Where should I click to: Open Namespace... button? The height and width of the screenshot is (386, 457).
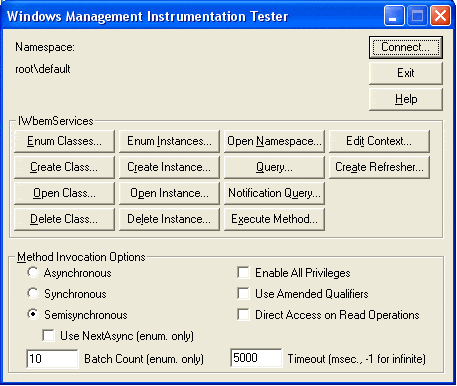(274, 141)
